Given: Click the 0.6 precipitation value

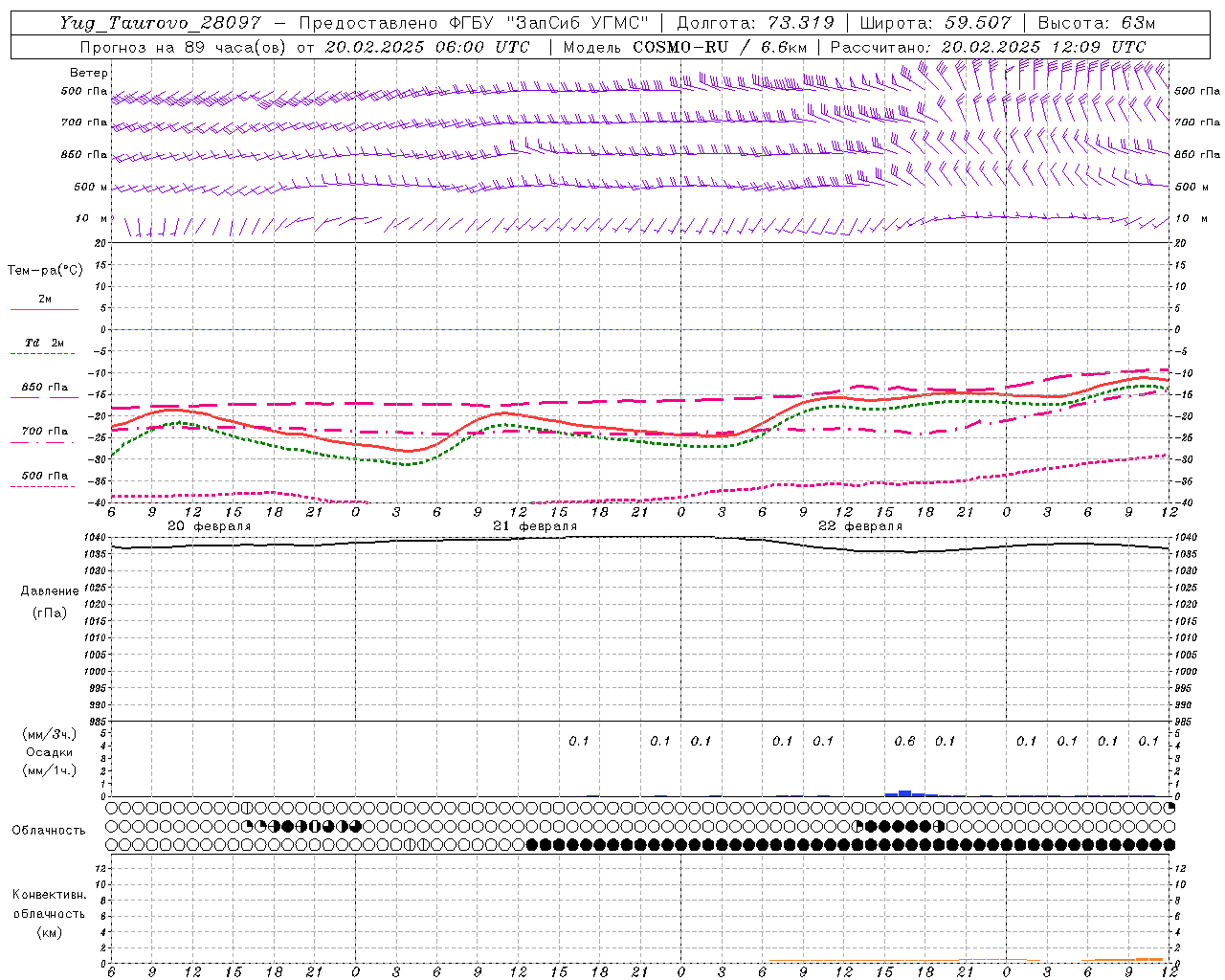Looking at the screenshot, I should click(x=904, y=741).
